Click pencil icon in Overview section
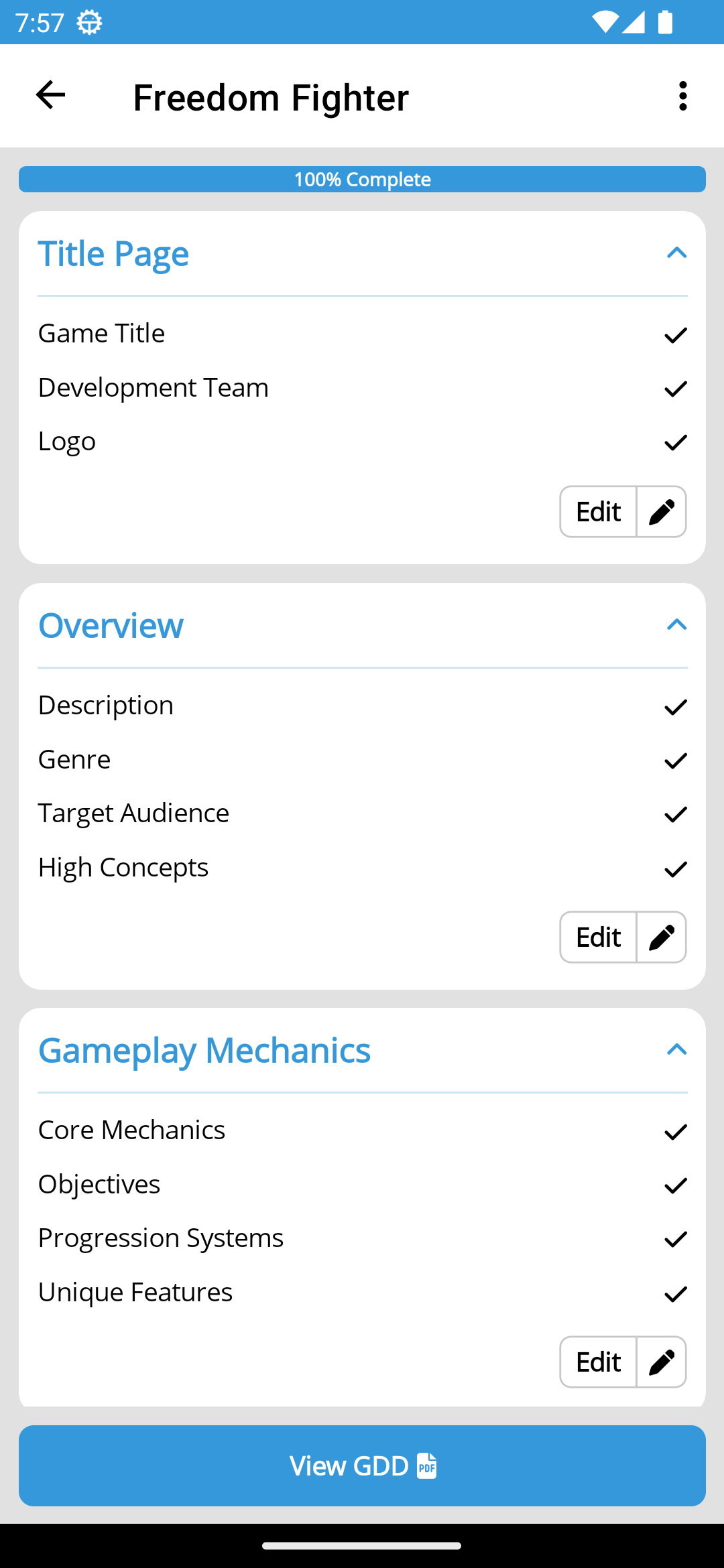This screenshot has width=724, height=1568. tap(661, 937)
